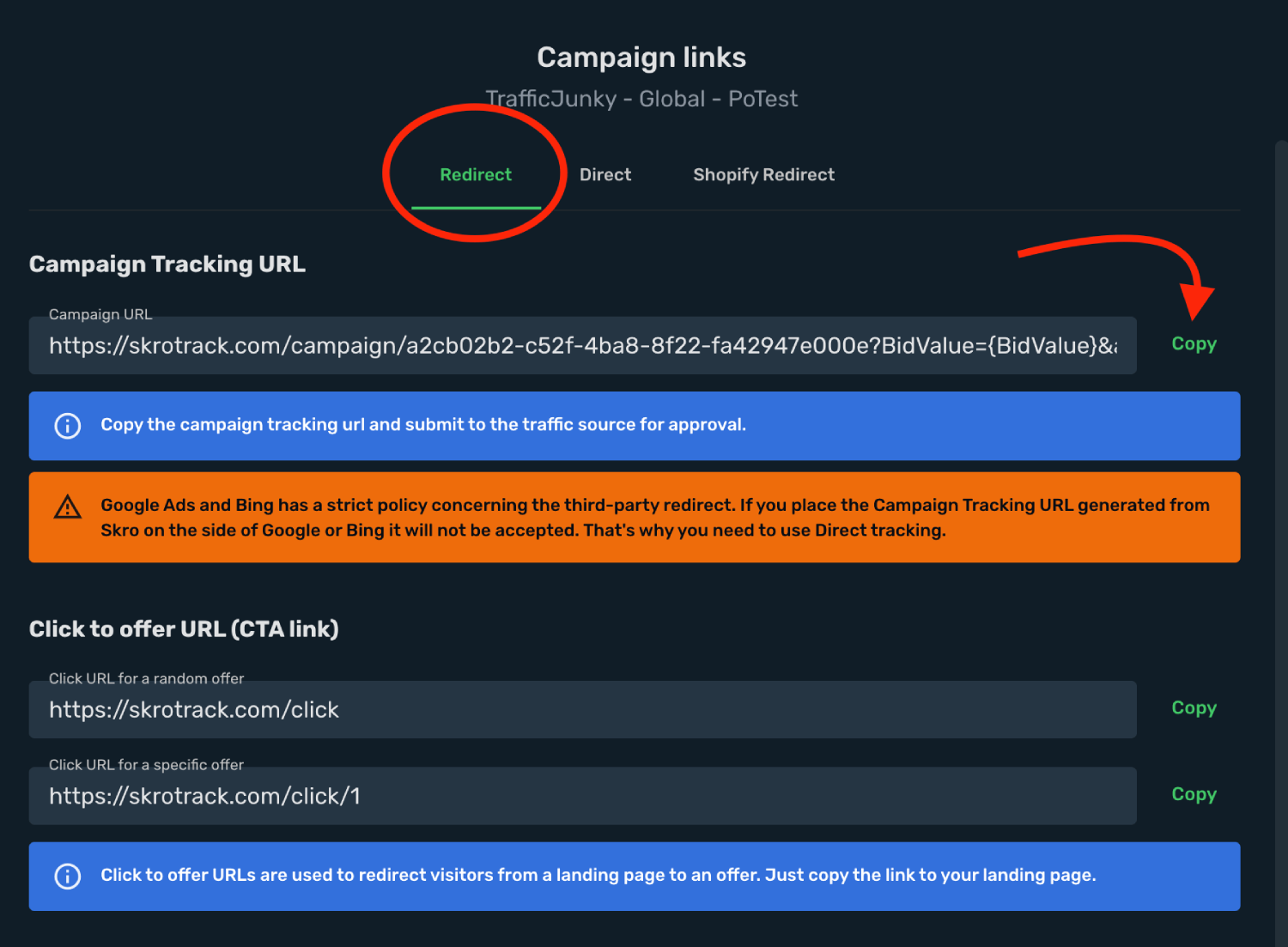This screenshot has height=947, width=1288.
Task: Click warning triangle icon in orange banner
Action: point(68,507)
